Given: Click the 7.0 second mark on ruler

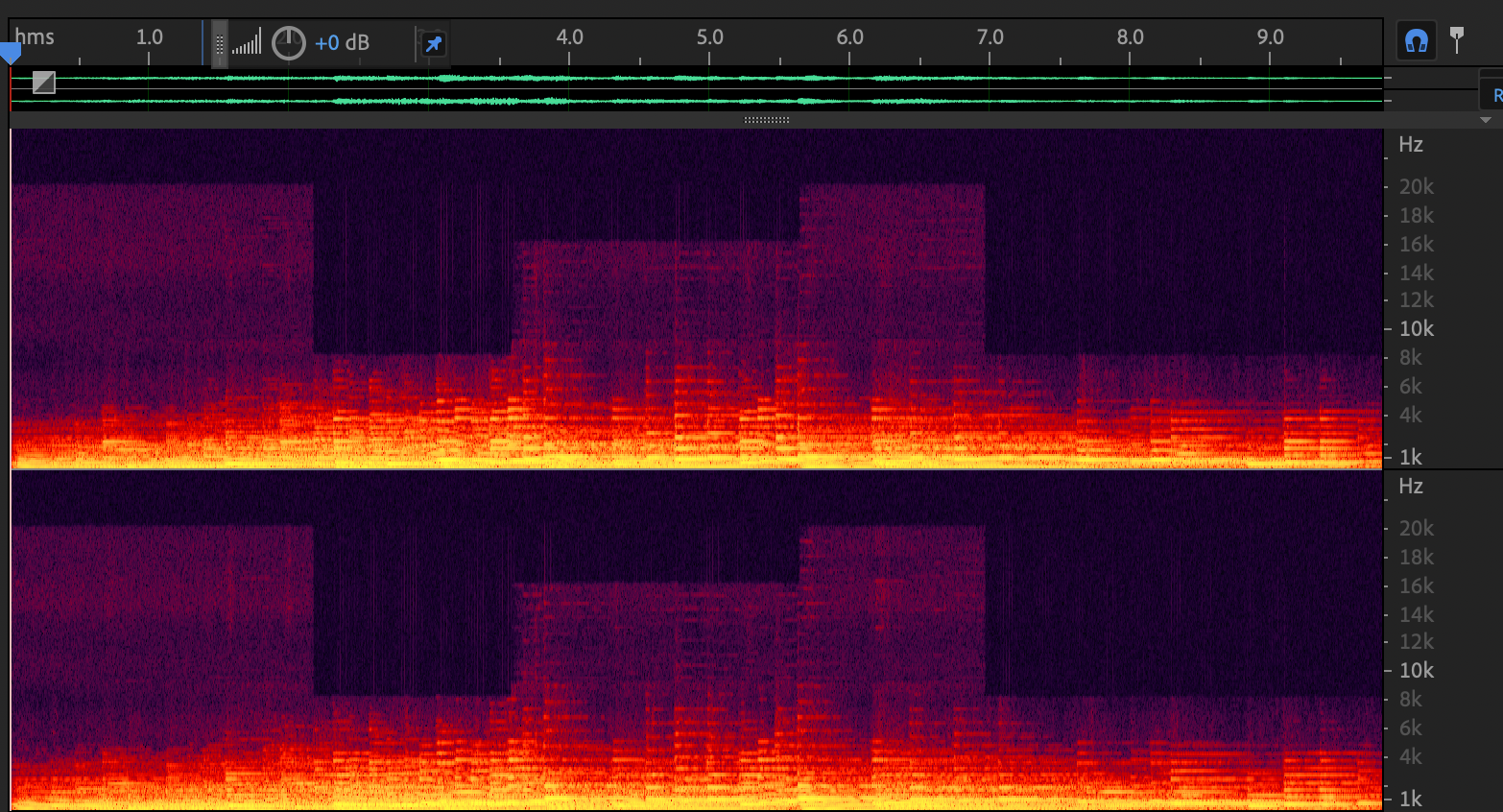Looking at the screenshot, I should (x=990, y=37).
